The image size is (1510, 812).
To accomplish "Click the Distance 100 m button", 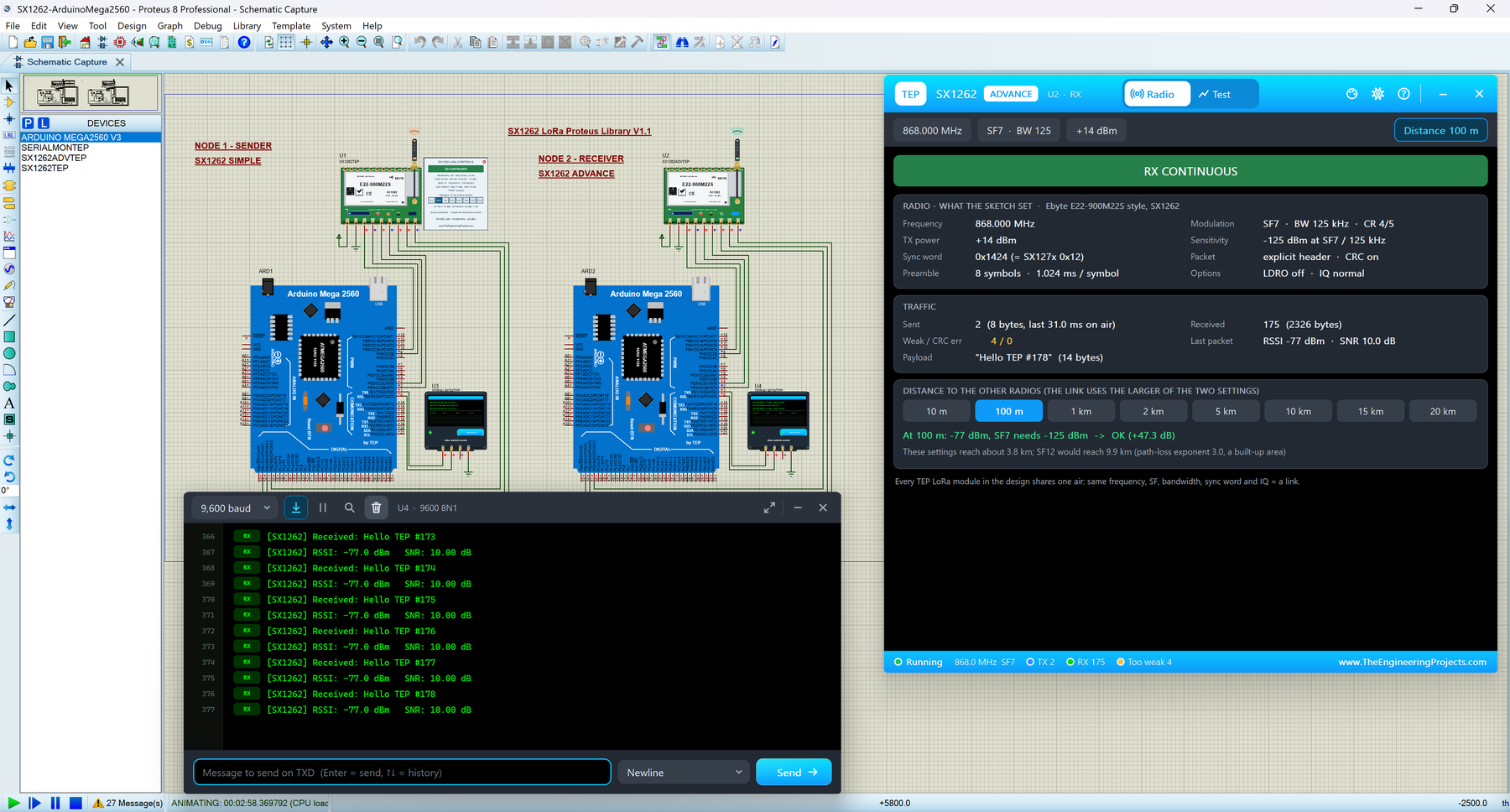I will tap(1441, 131).
